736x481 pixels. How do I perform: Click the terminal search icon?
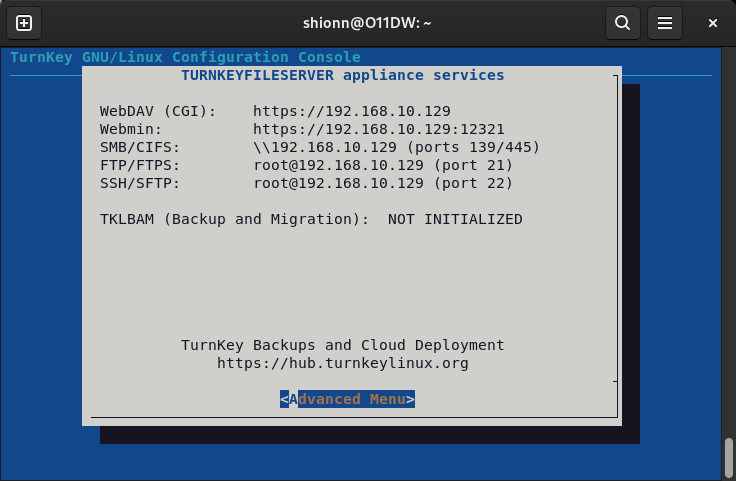click(622, 23)
